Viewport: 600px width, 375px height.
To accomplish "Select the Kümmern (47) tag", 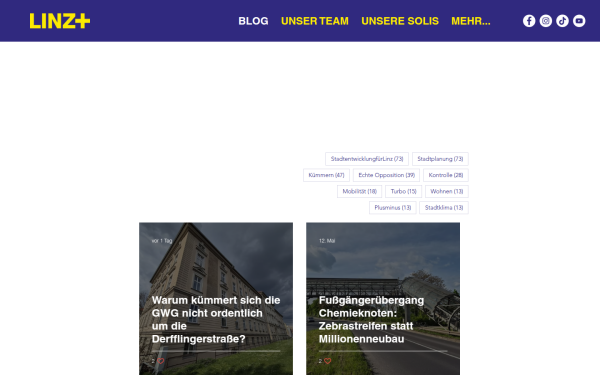I will (x=326, y=175).
